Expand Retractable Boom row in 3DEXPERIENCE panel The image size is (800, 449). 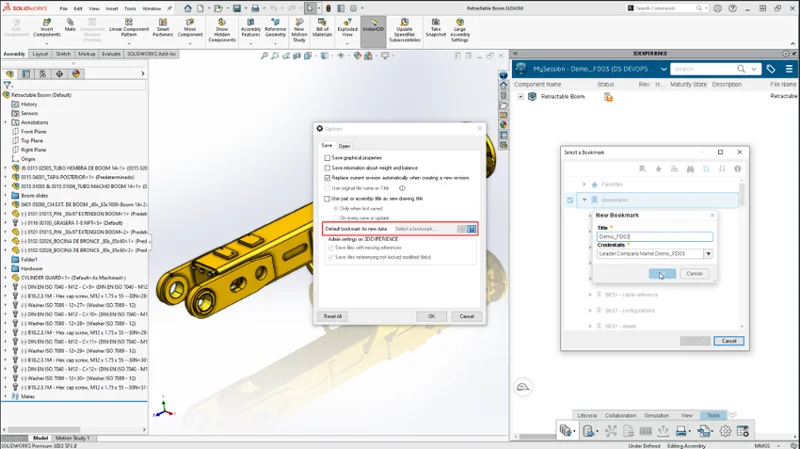tap(520, 97)
